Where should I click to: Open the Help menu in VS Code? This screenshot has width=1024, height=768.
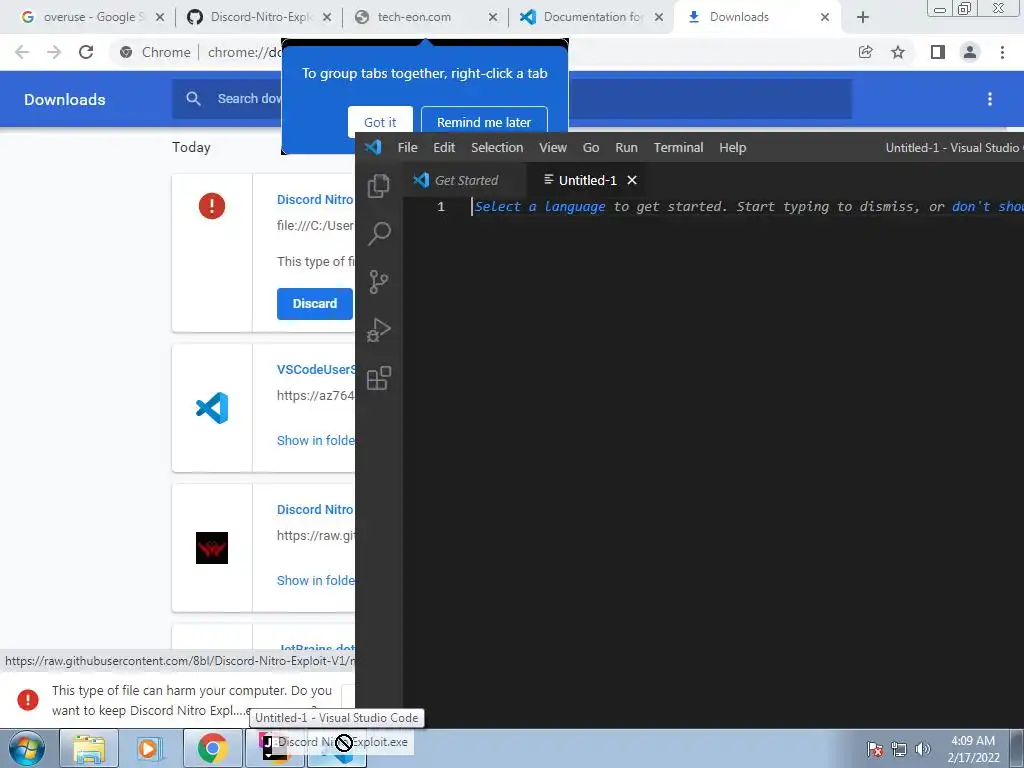(x=733, y=148)
